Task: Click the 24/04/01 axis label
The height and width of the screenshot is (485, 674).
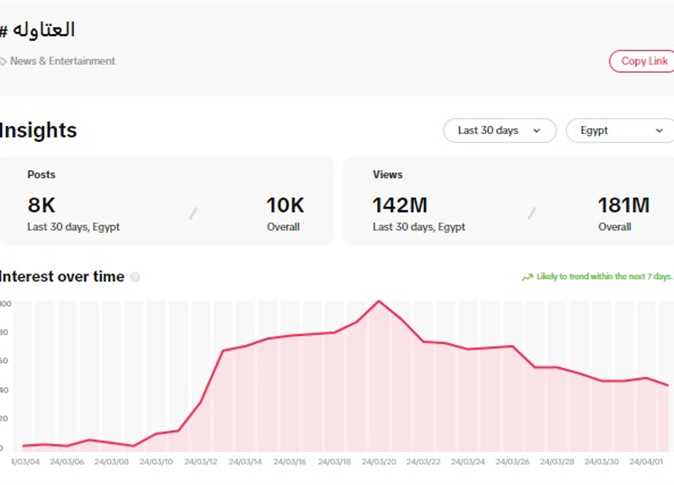Action: pos(647,462)
